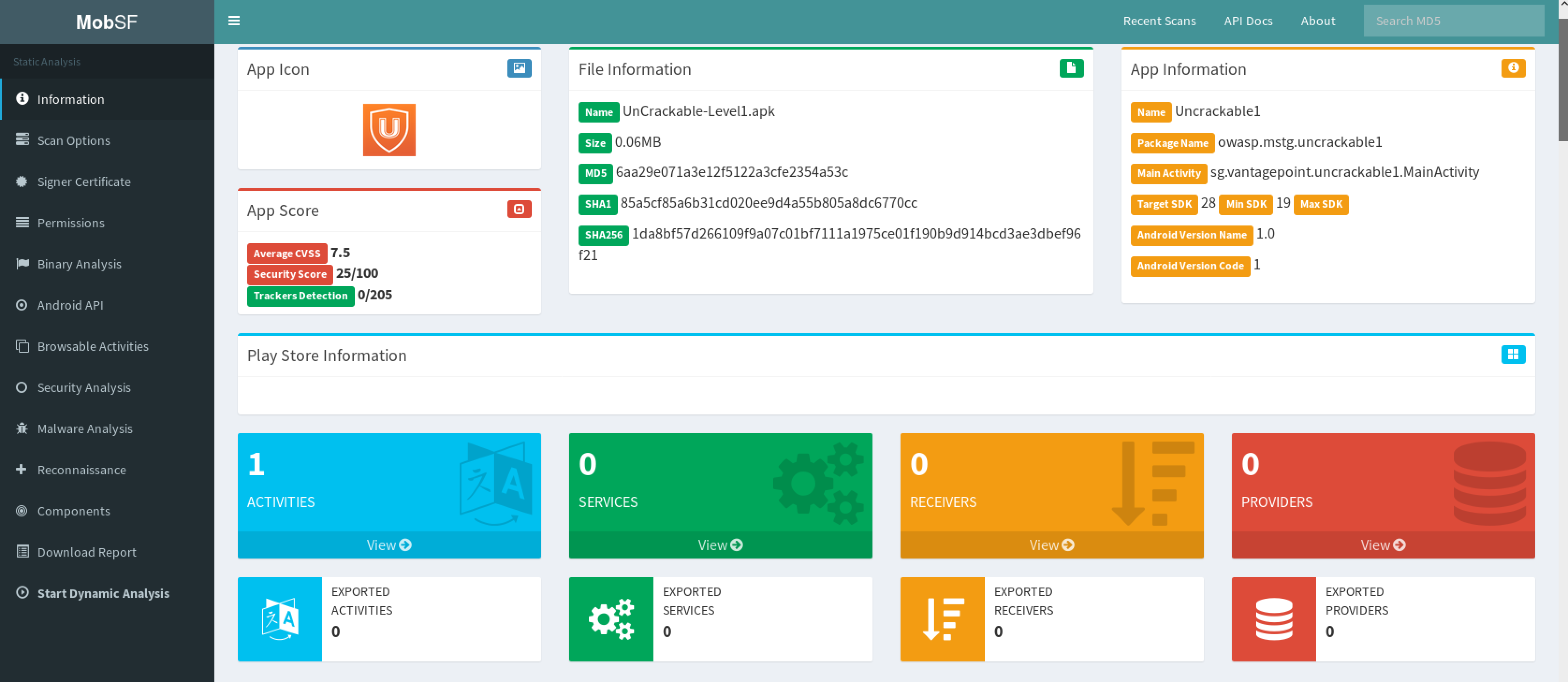
Task: Click the File Information document icon
Action: pyautogui.click(x=1071, y=68)
